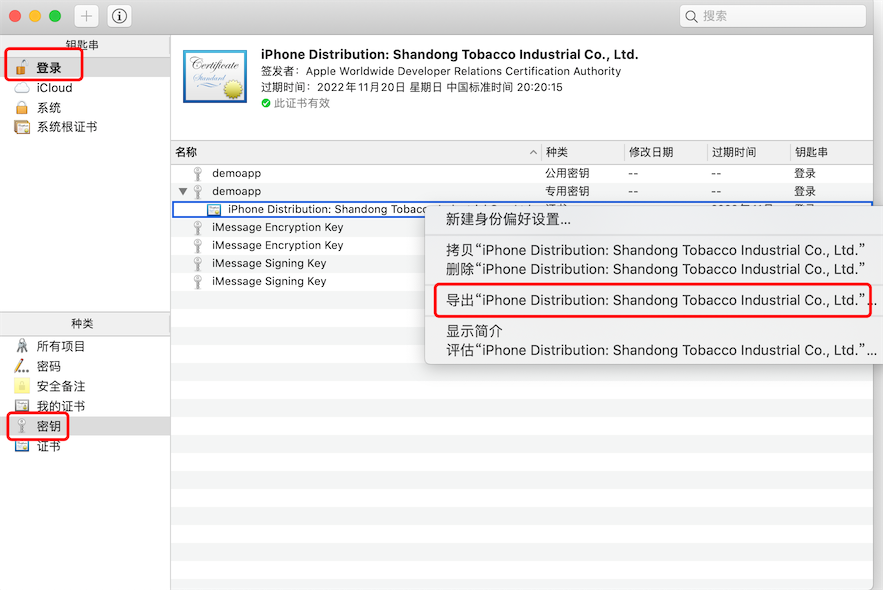The width and height of the screenshot is (883, 590).
Task: Select the 密码 category pencil icon
Action: coord(21,366)
